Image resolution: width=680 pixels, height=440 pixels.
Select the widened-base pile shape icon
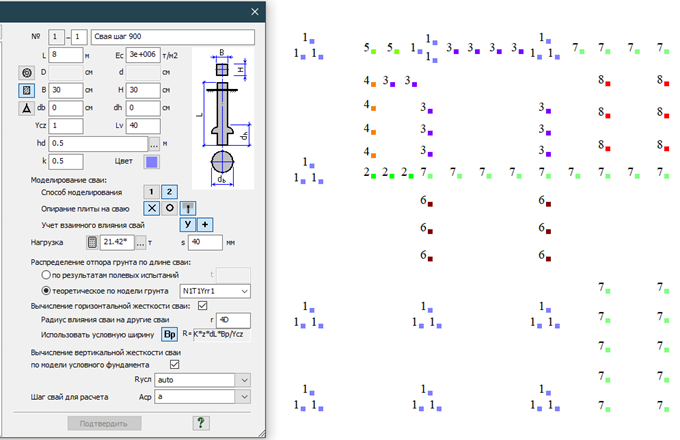(26, 108)
